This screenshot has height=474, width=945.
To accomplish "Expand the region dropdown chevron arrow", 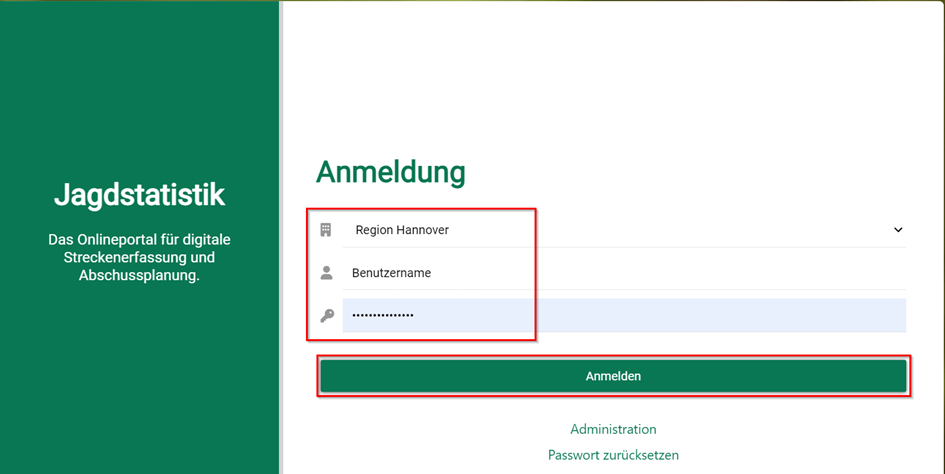I will (x=897, y=230).
